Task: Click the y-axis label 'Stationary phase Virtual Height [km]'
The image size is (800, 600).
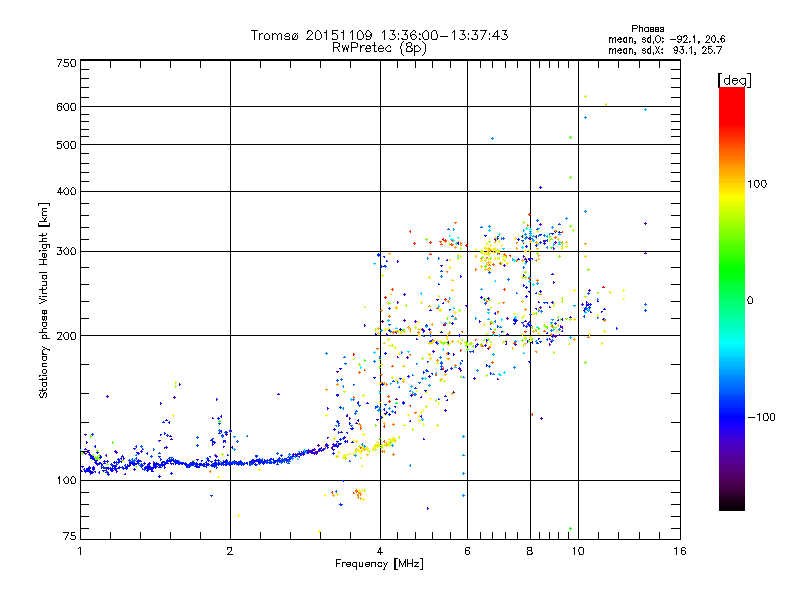Action: (x=44, y=301)
